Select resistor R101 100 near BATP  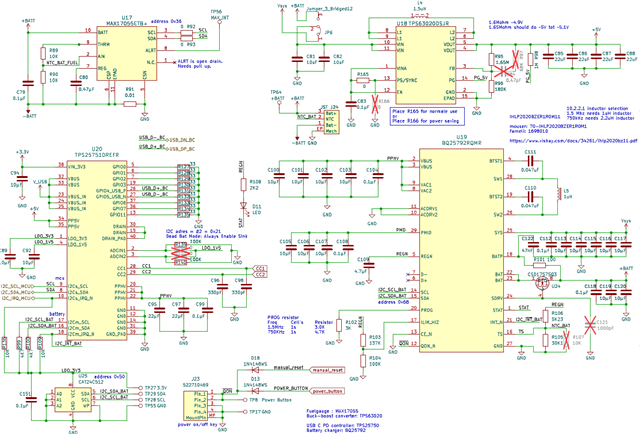point(540,265)
